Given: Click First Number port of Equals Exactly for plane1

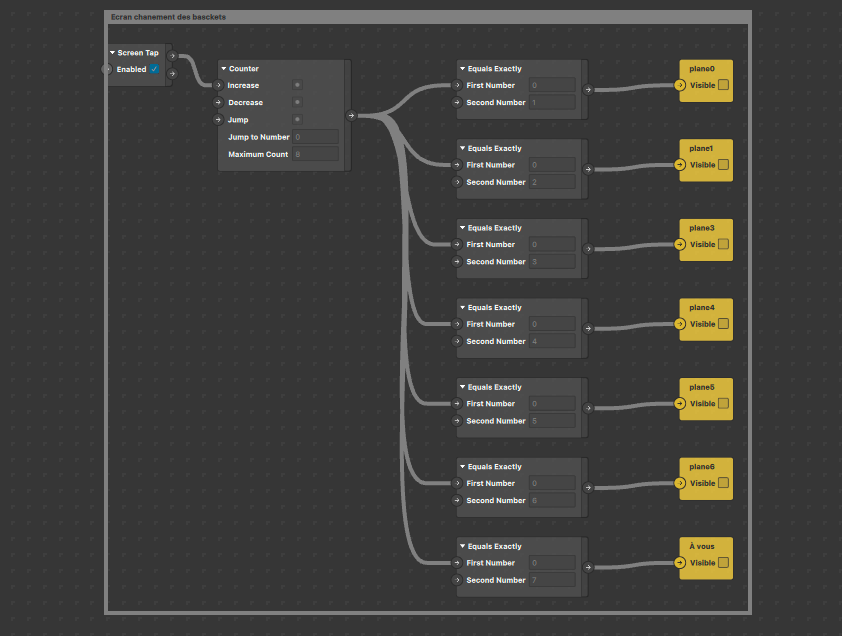Looking at the screenshot, I should (457, 164).
